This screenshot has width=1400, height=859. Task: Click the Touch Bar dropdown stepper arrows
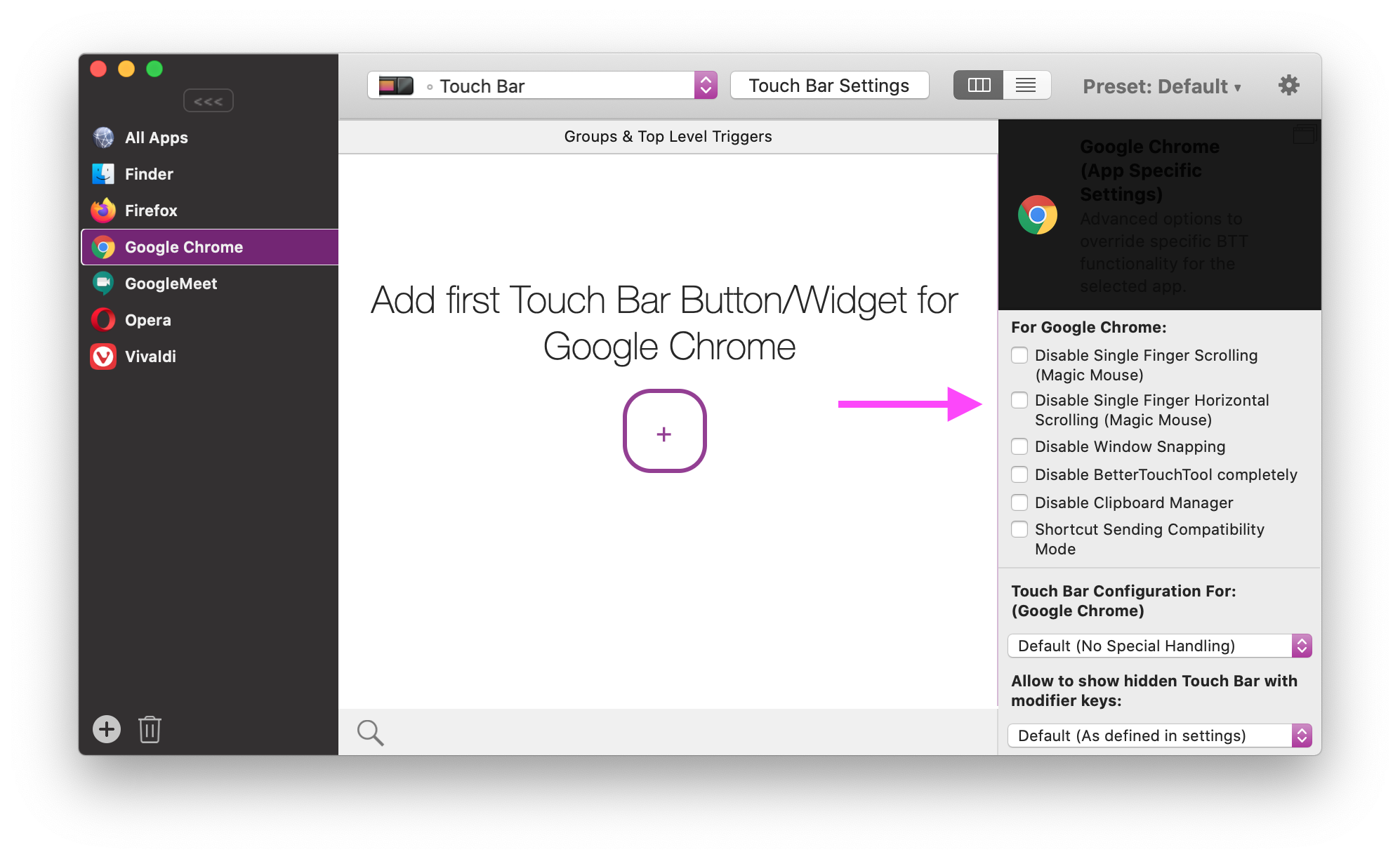pyautogui.click(x=706, y=86)
